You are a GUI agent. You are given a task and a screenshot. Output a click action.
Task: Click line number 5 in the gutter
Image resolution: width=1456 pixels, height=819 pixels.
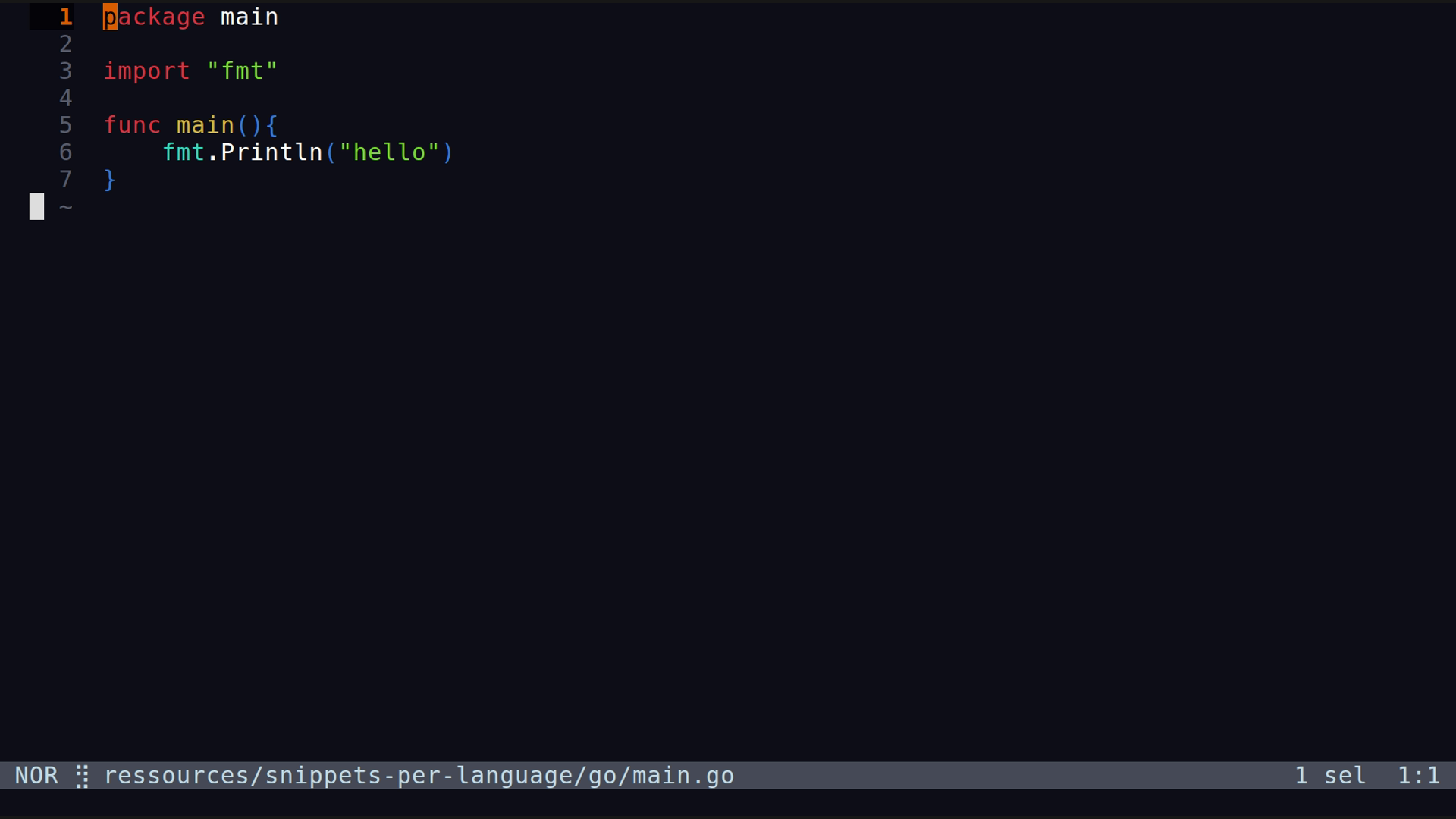coord(66,125)
